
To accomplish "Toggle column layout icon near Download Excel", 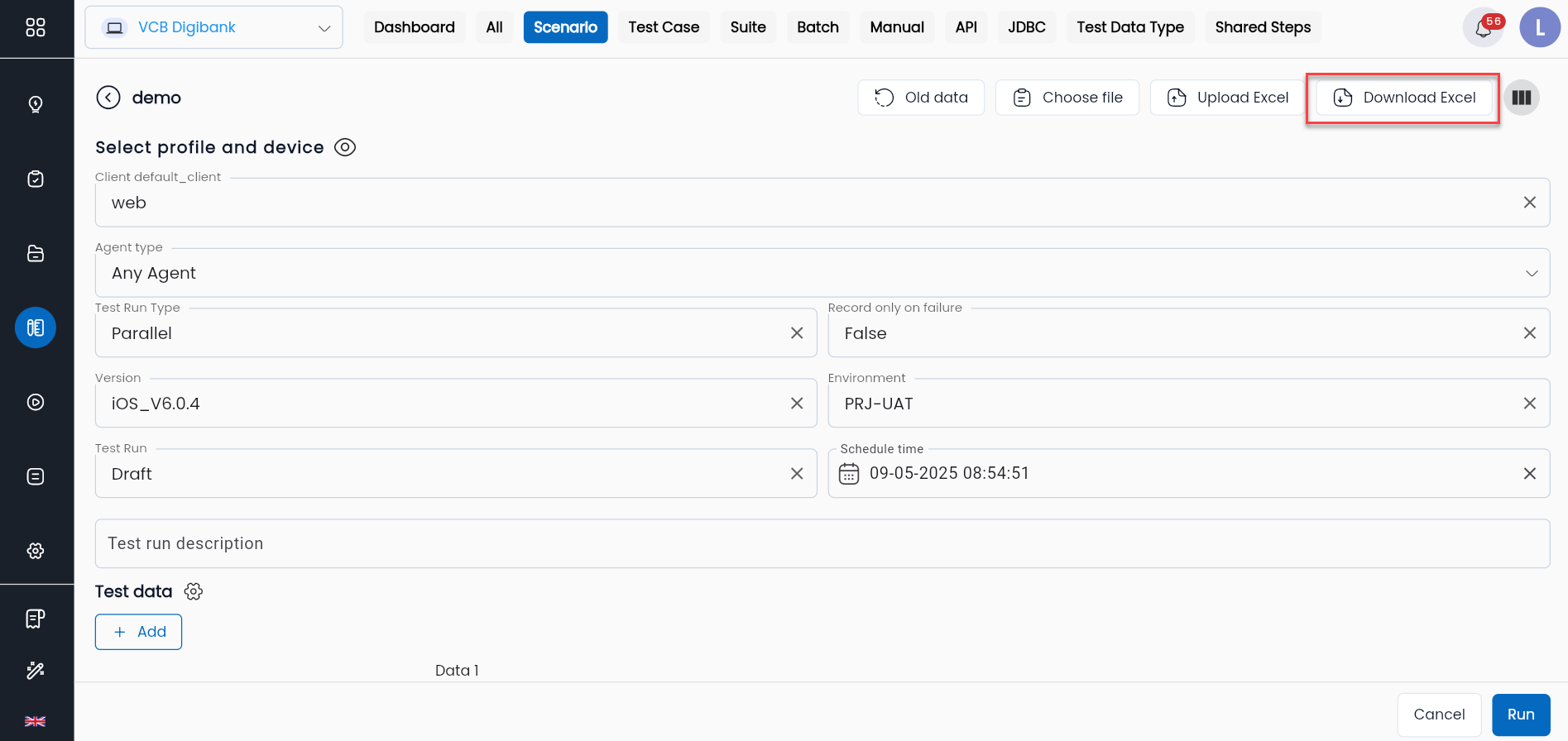I will (1522, 98).
